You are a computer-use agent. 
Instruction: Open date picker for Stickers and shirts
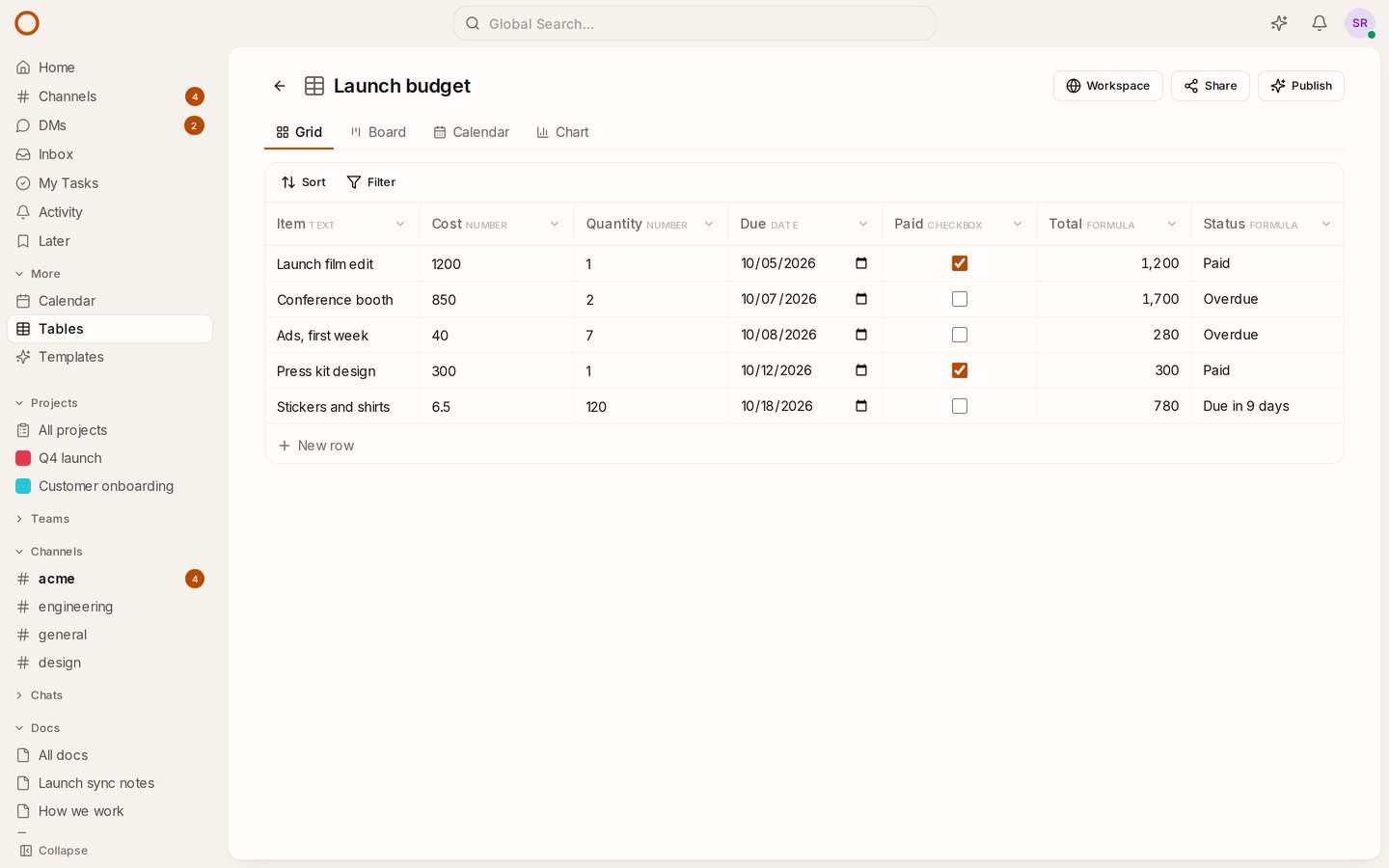point(861,406)
